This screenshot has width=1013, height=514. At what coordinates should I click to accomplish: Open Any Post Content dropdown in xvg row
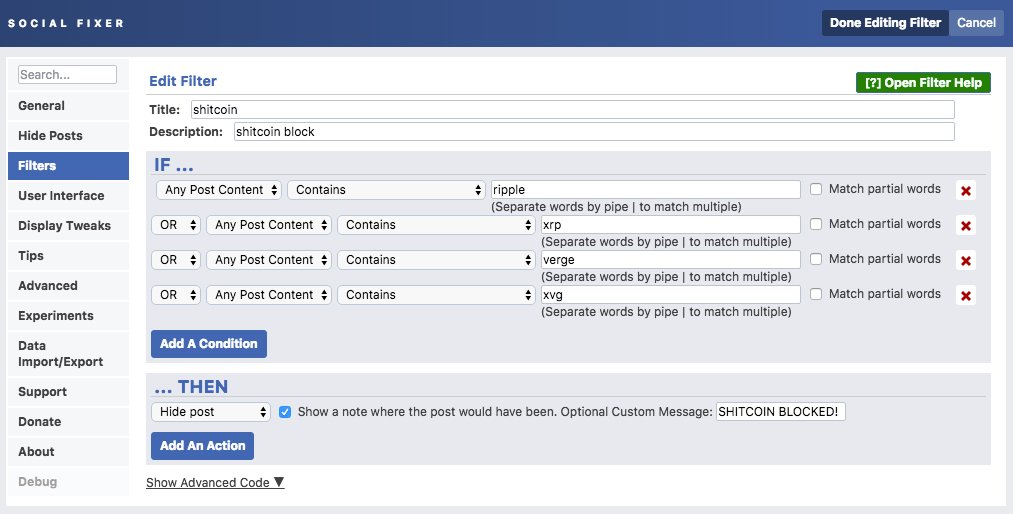coord(269,294)
